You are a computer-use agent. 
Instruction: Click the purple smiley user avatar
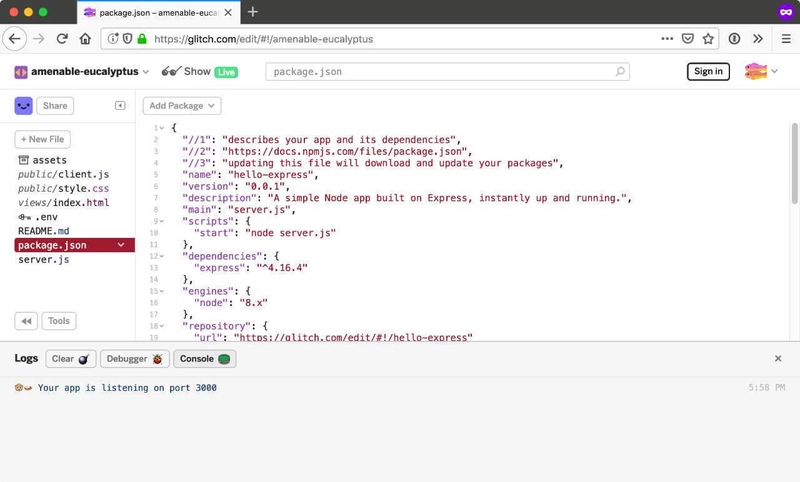(23, 106)
